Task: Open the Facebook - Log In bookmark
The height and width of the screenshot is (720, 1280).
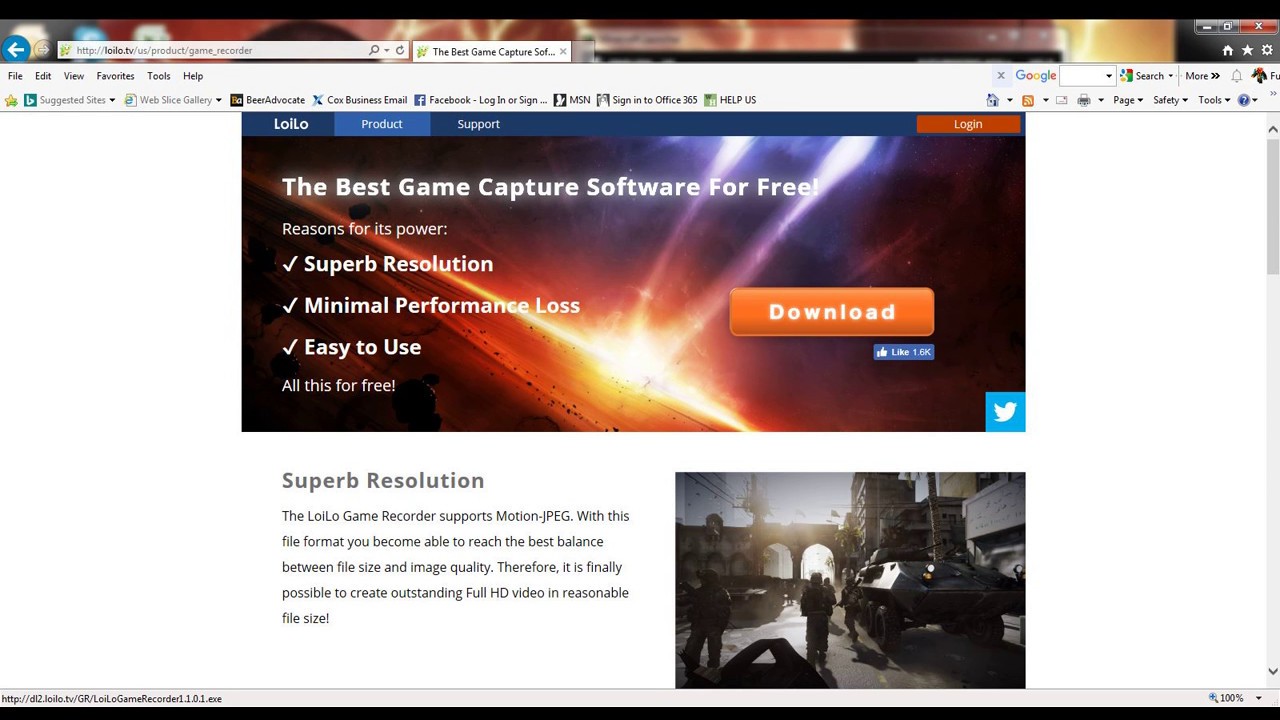Action: click(481, 100)
